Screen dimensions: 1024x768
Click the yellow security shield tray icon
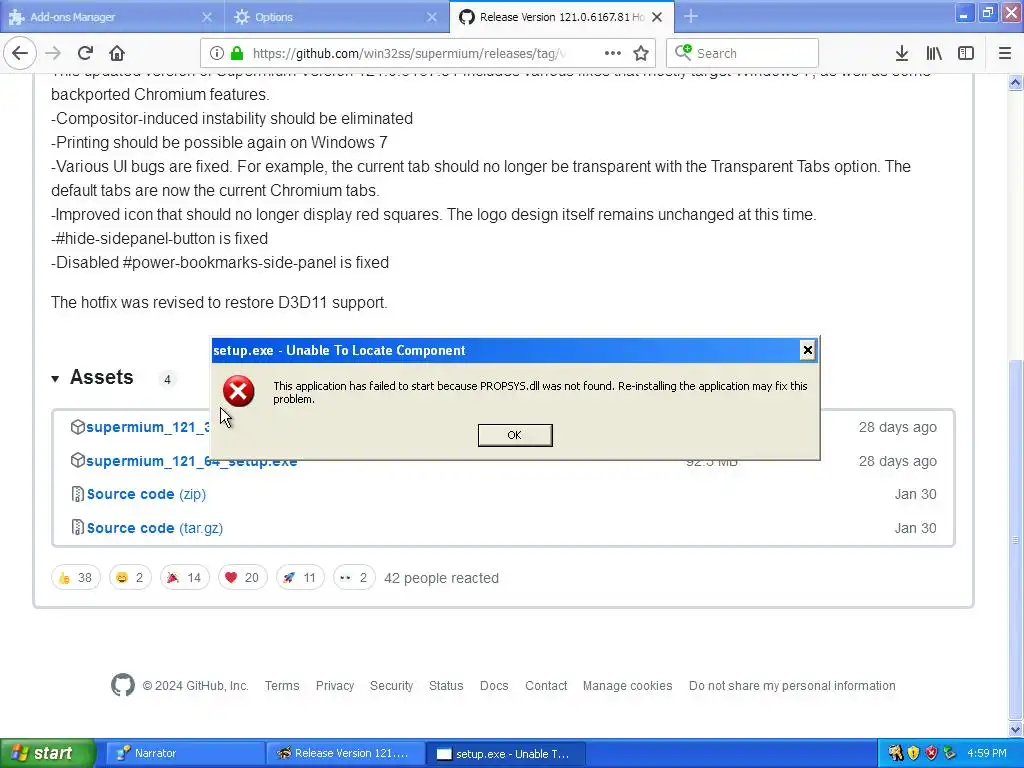point(913,753)
